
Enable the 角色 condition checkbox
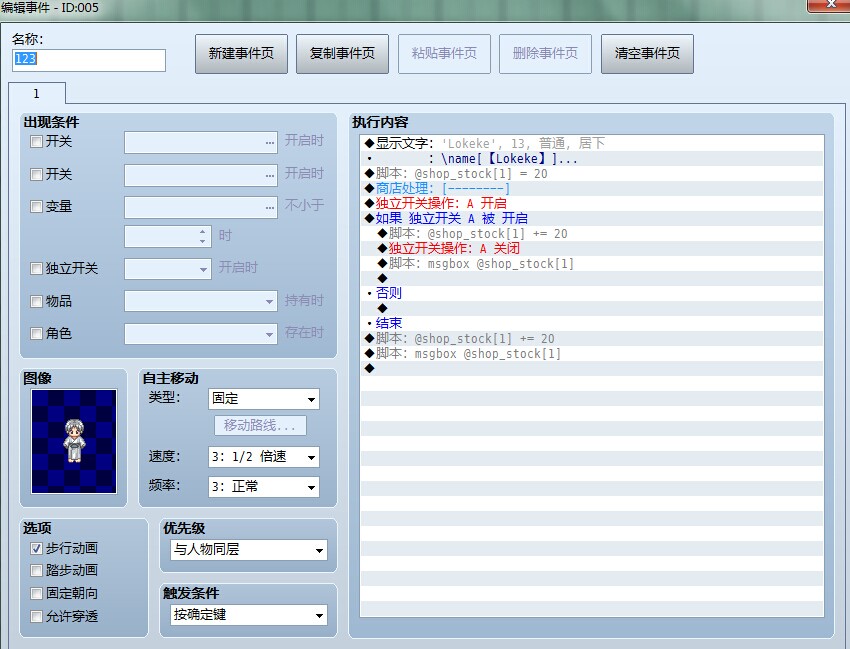pos(36,333)
